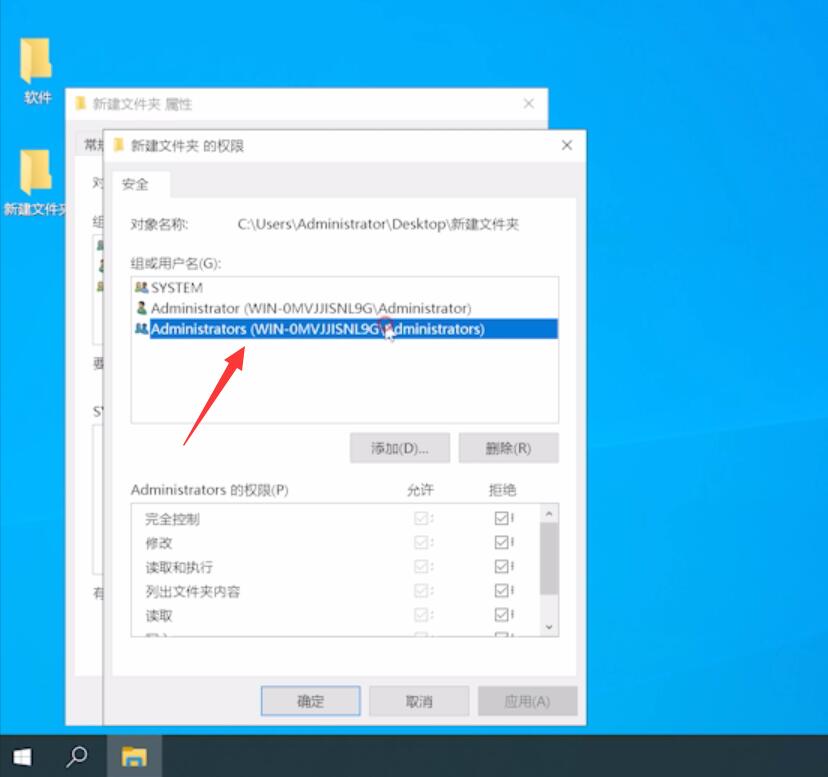Uncheck the 拒绝 checkbox for 读取
This screenshot has width=828, height=777.
[501, 614]
